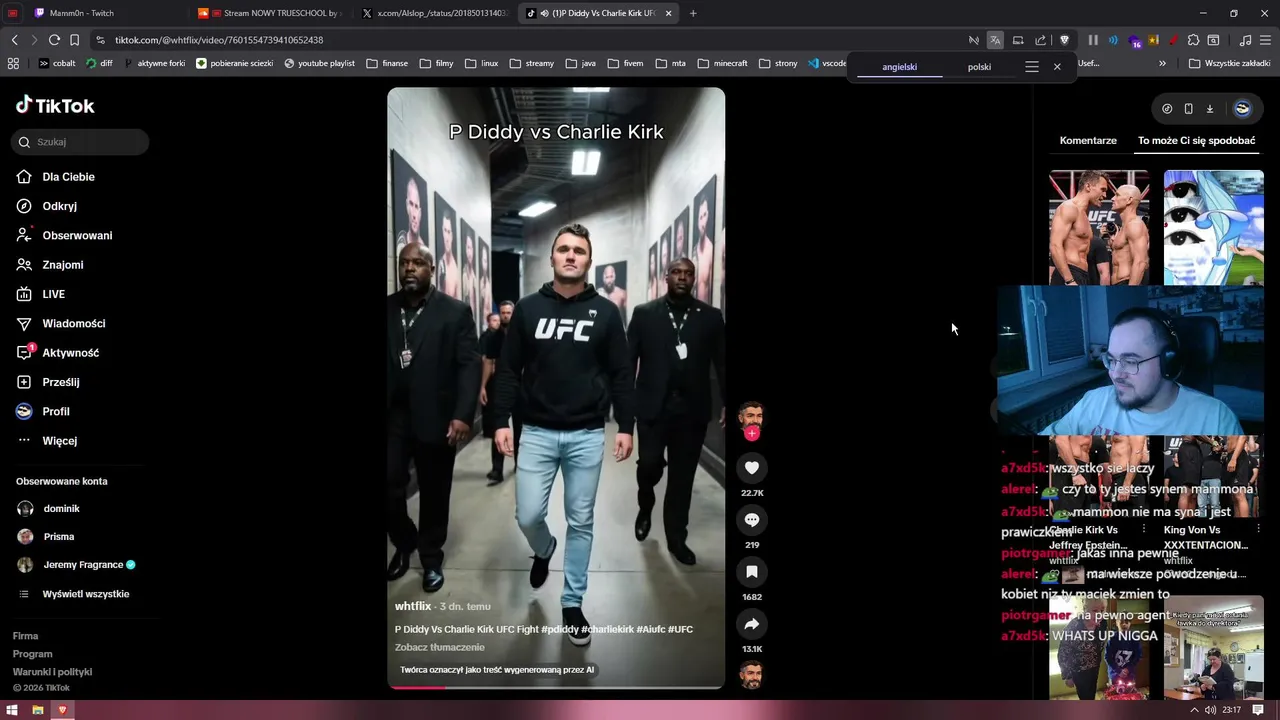Open the TikTok coins icon
Screen dimensions: 1280x720
tap(1167, 109)
